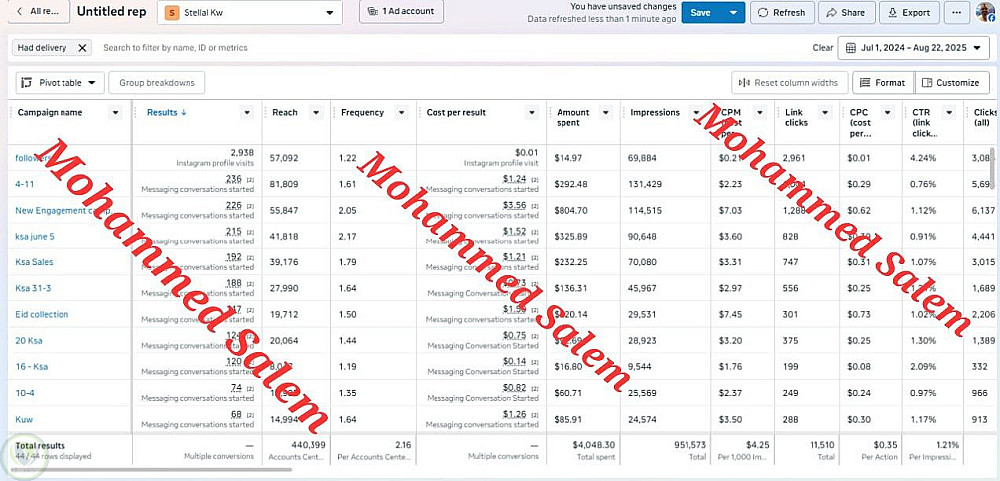This screenshot has width=1000, height=481.
Task: Open the New Engagement campaign
Action: tap(62, 211)
